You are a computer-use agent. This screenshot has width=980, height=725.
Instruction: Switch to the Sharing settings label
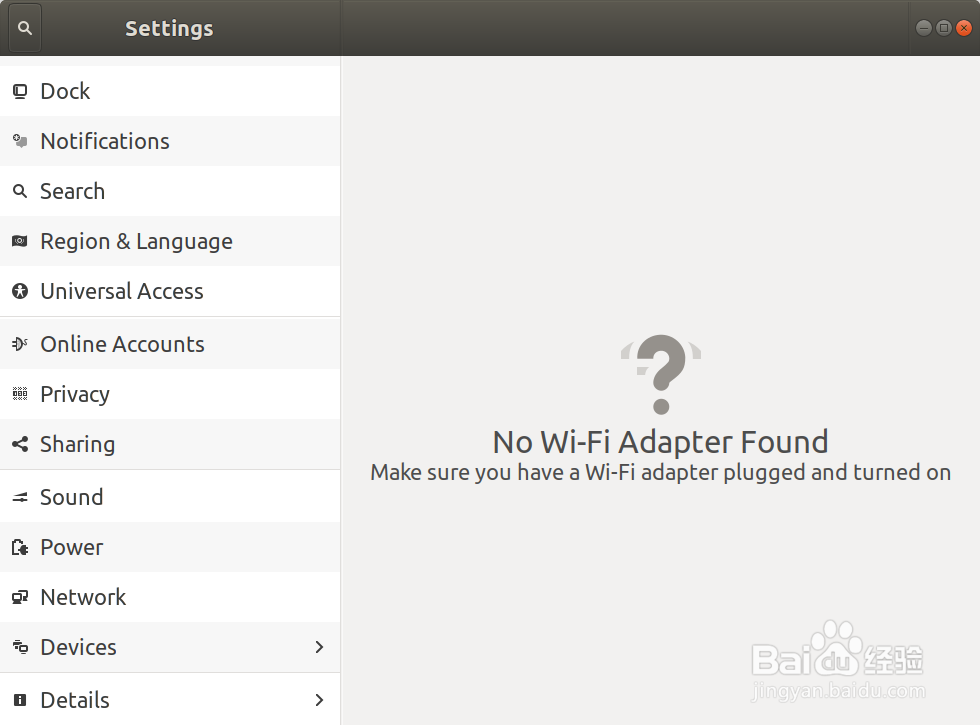pyautogui.click(x=78, y=444)
